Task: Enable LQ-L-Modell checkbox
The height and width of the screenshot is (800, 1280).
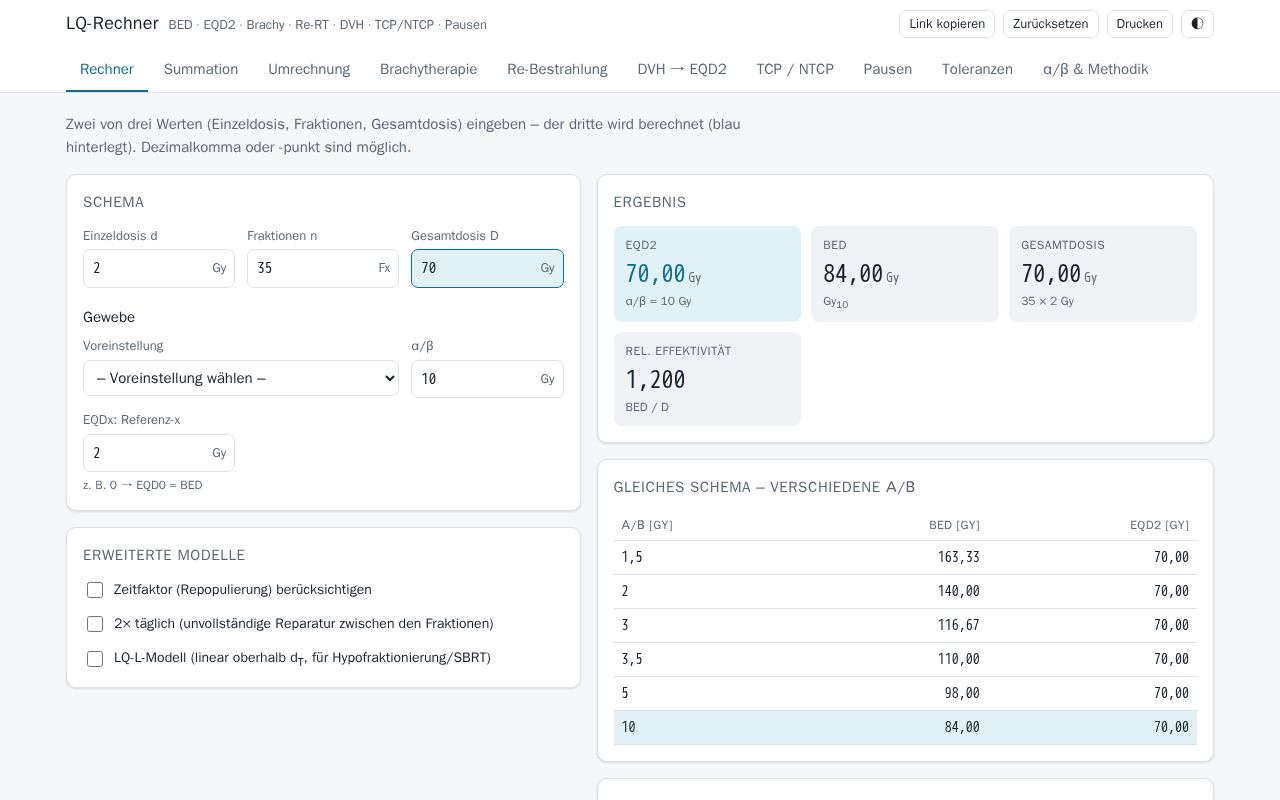Action: 95,659
